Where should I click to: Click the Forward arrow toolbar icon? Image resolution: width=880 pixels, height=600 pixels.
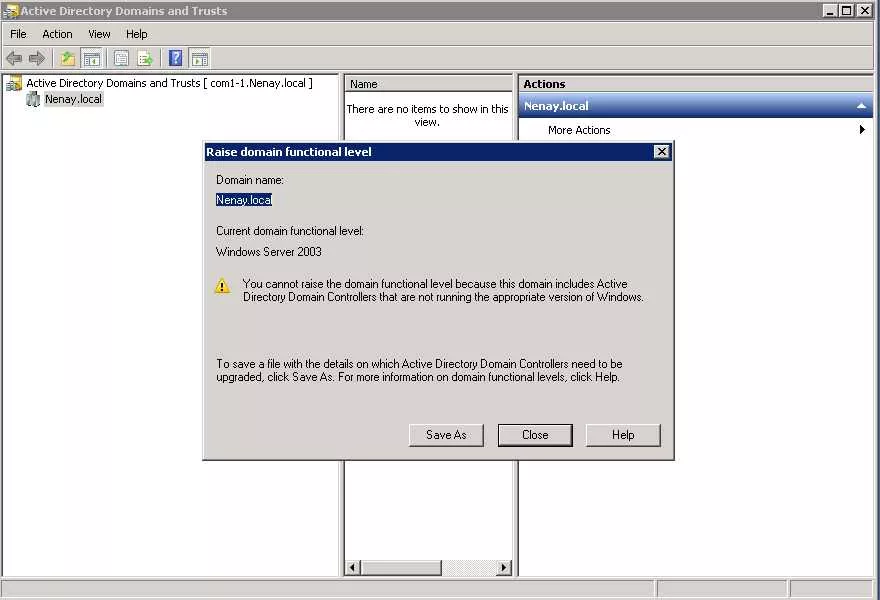coord(36,58)
